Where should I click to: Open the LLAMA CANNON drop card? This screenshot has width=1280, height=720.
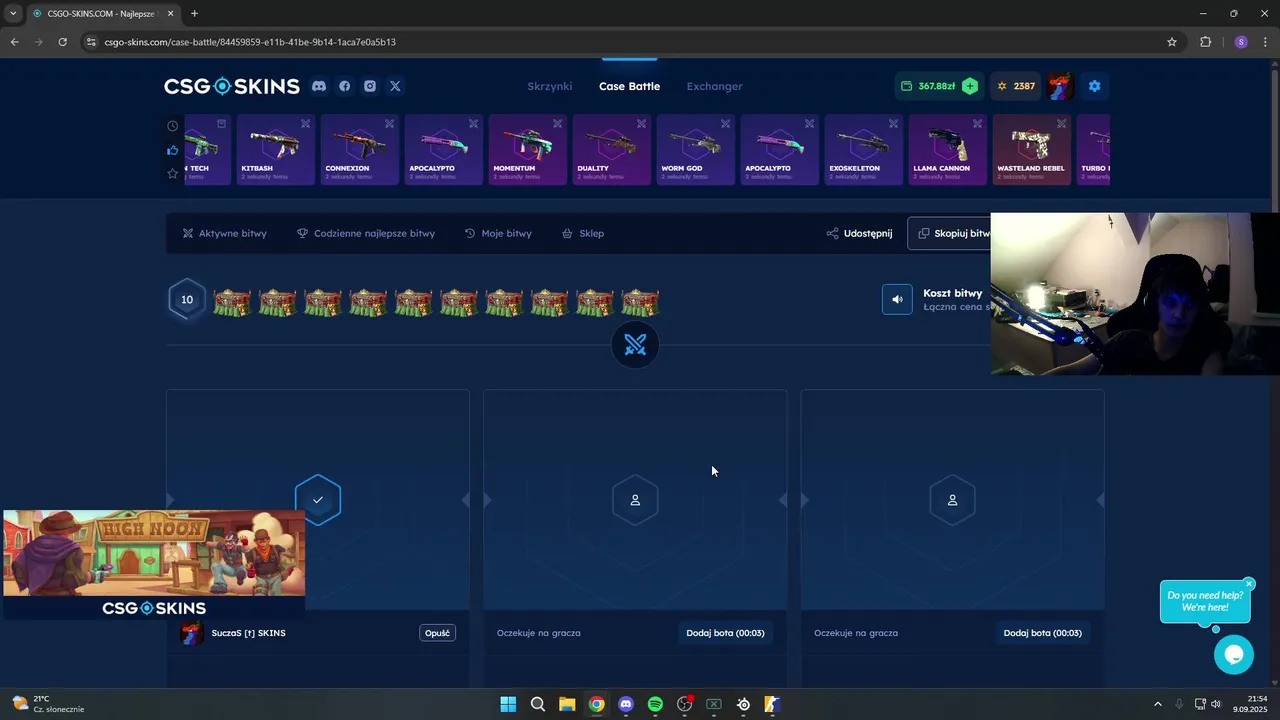pyautogui.click(x=946, y=150)
